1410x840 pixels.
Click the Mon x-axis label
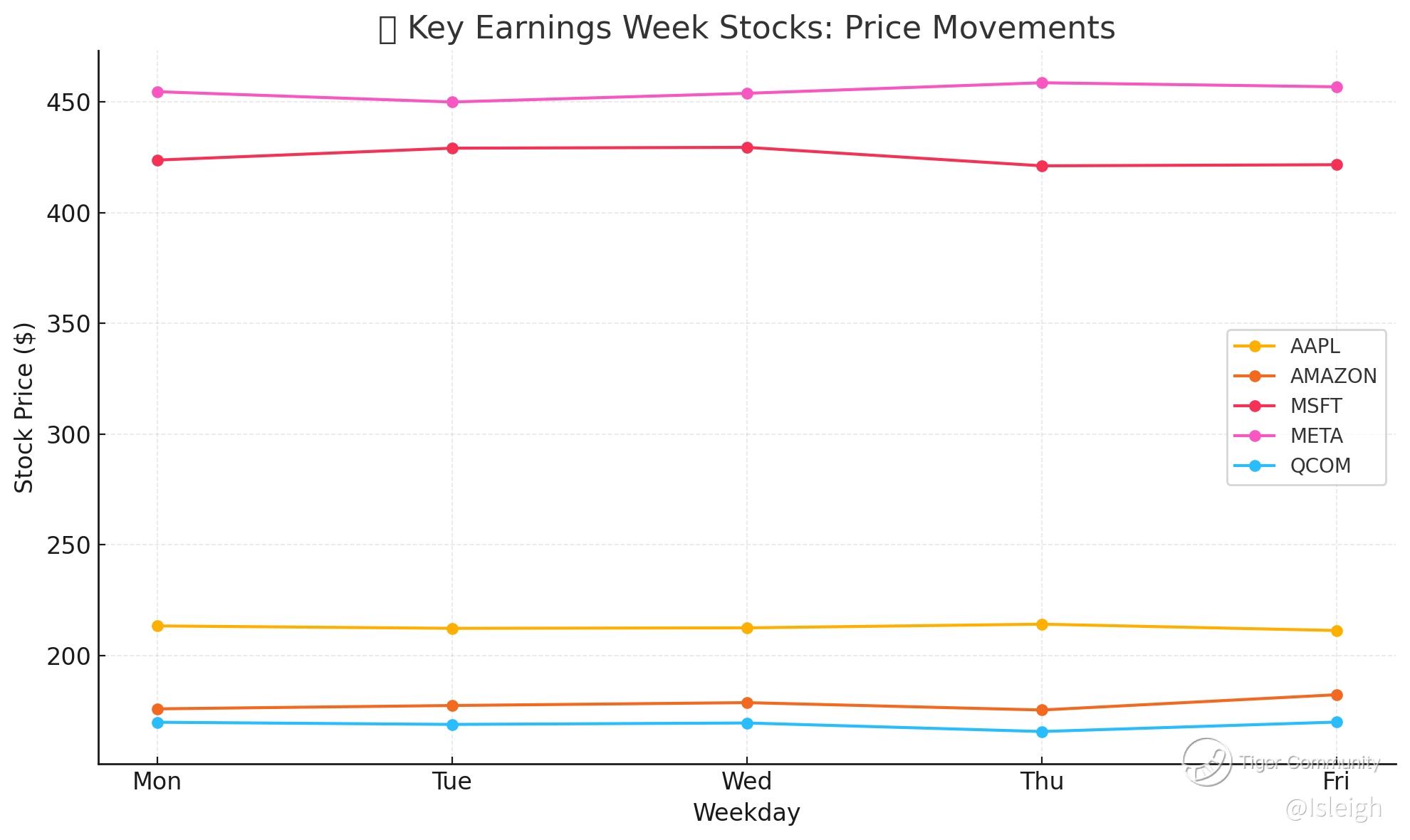(x=157, y=782)
